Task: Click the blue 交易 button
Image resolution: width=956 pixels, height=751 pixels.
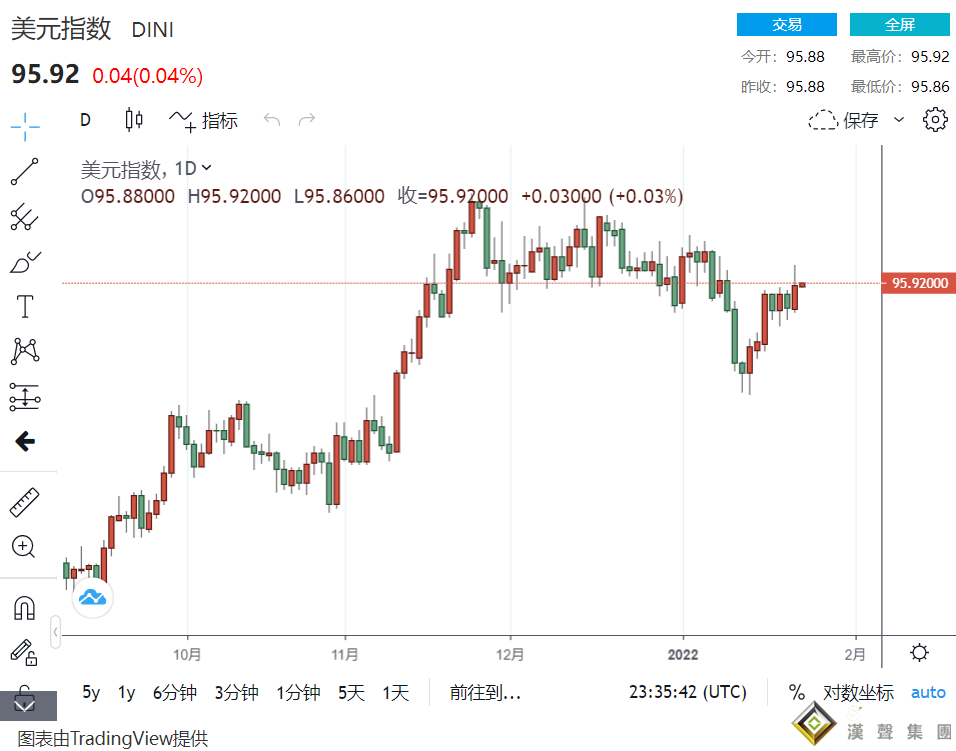Action: coord(786,25)
